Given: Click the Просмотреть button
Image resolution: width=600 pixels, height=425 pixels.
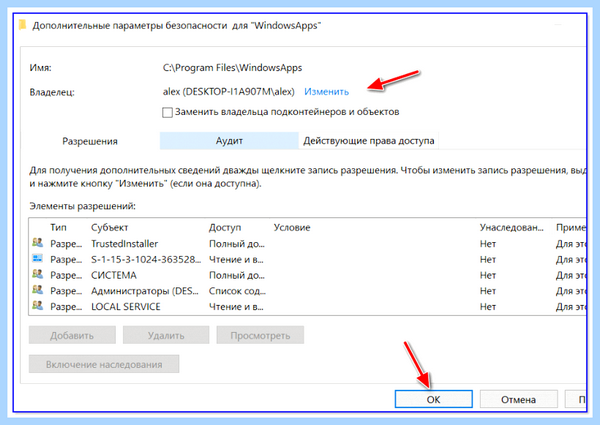Looking at the screenshot, I should coord(260,335).
